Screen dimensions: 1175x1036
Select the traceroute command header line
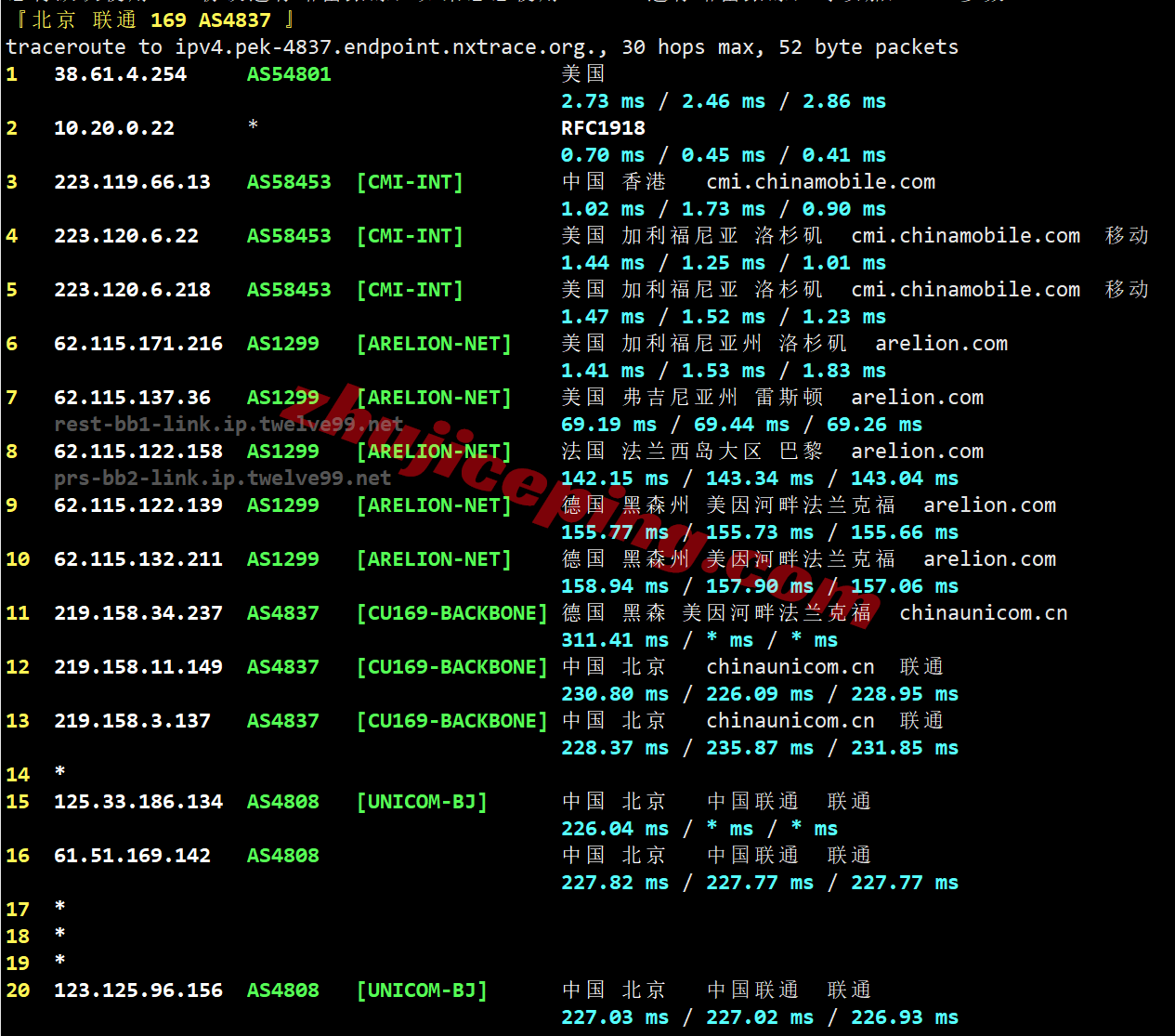pos(482,47)
